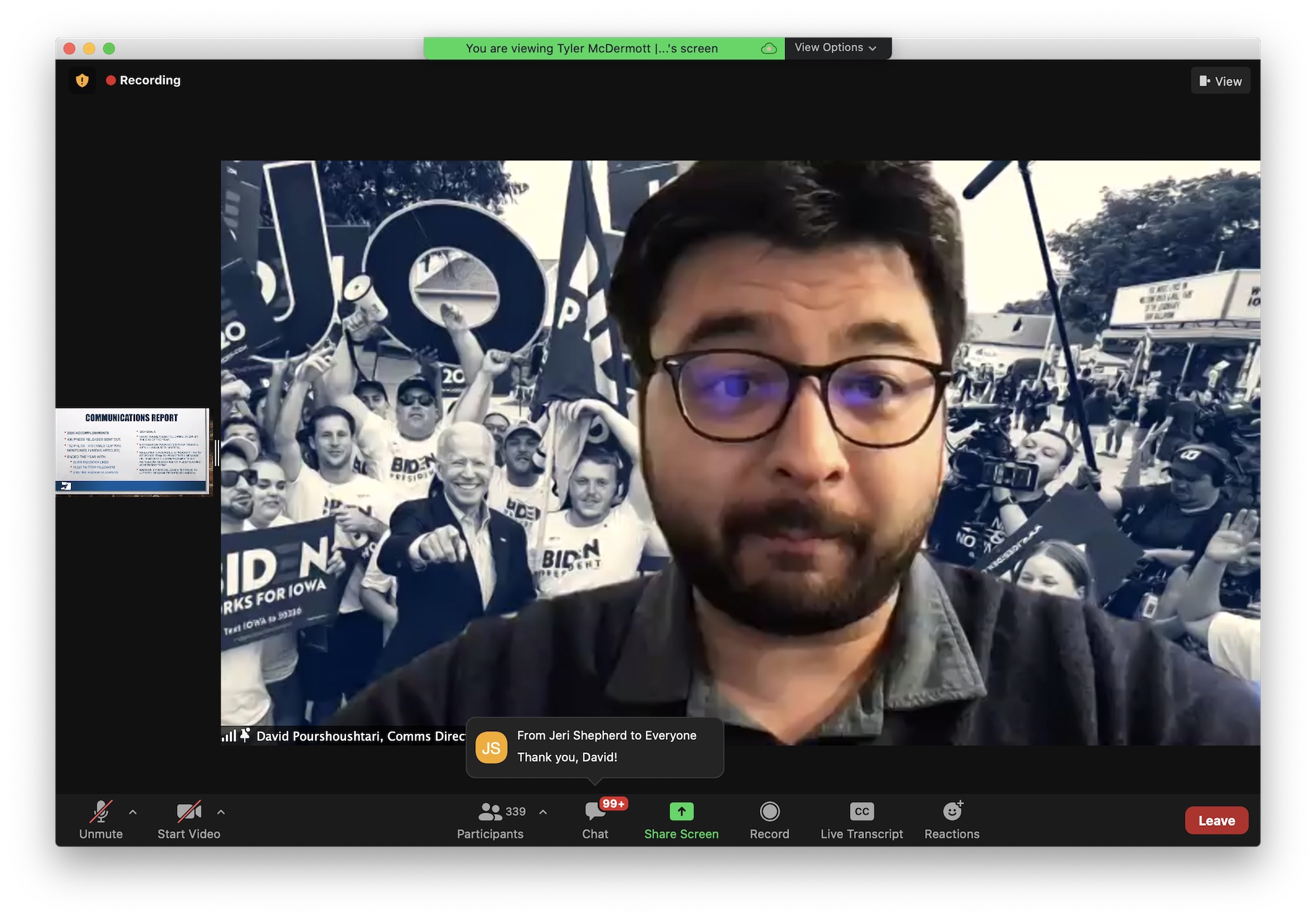Expand audio options arrow next to Unmute

pos(133,812)
